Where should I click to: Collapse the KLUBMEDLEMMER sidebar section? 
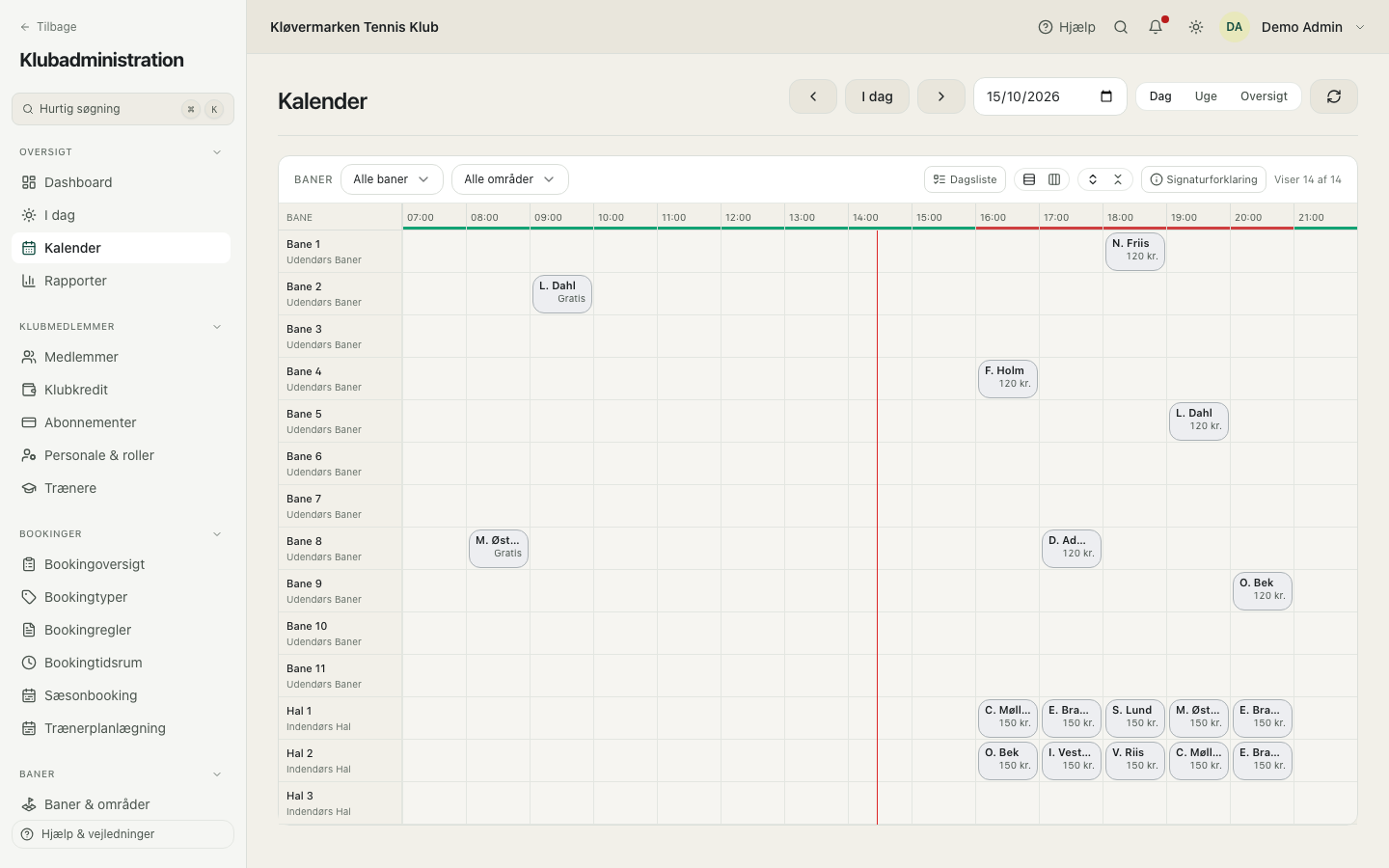[x=217, y=327]
